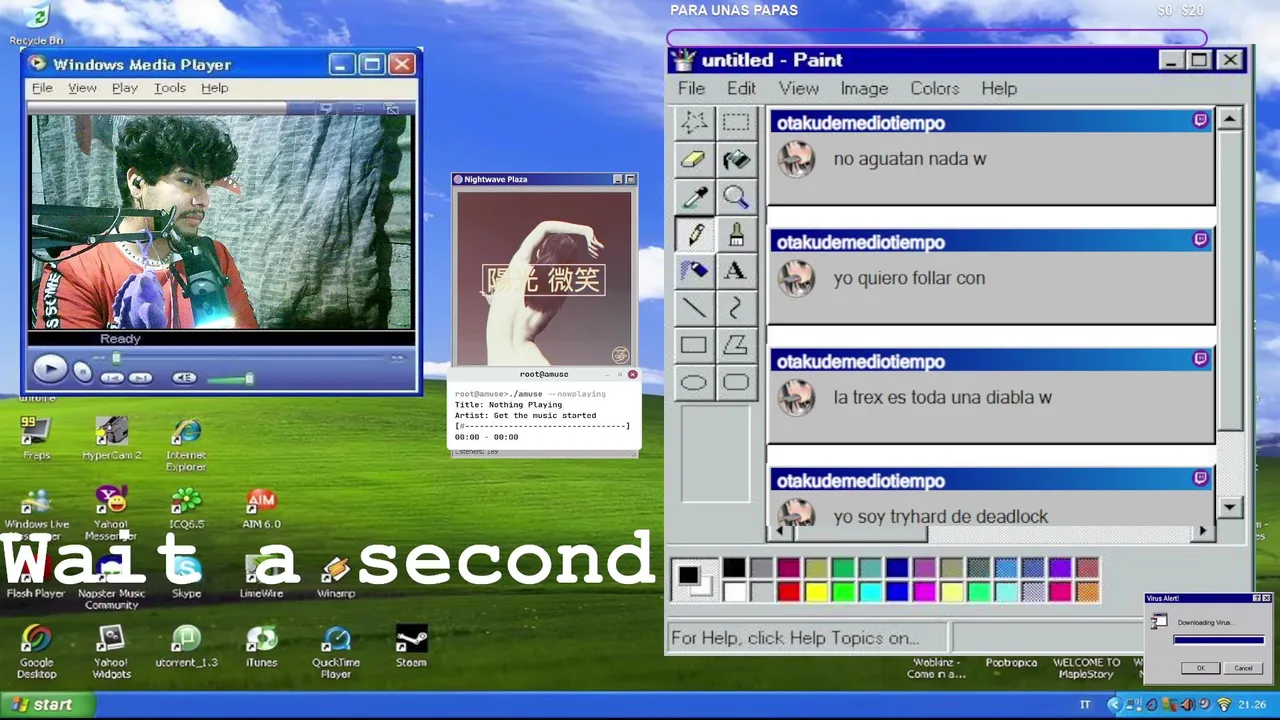Viewport: 1280px width, 720px height.
Task: Open the HyperCam 2 desktop icon
Action: 111,438
